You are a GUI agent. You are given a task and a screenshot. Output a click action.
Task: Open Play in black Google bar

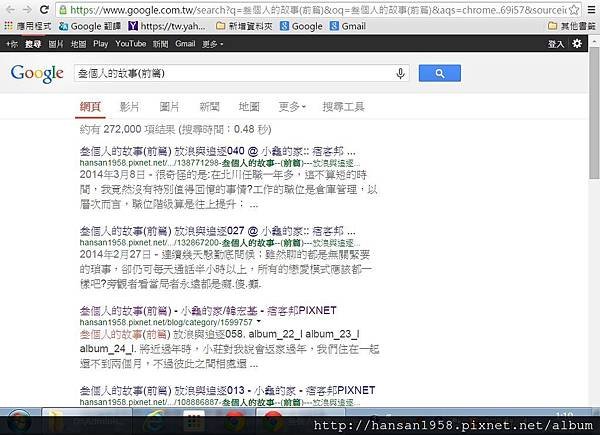pyautogui.click(x=101, y=44)
